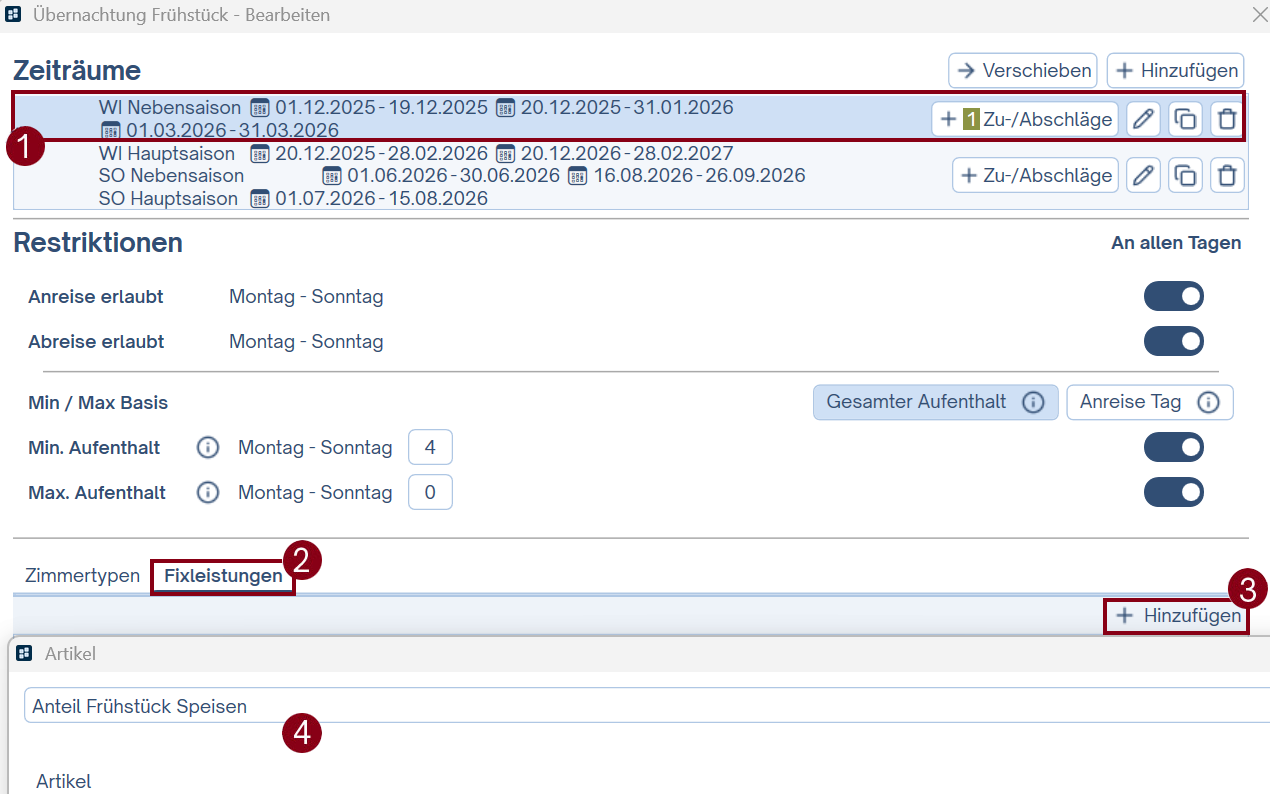Select the Fixleistungen tab
This screenshot has width=1270, height=794.
click(x=223, y=576)
